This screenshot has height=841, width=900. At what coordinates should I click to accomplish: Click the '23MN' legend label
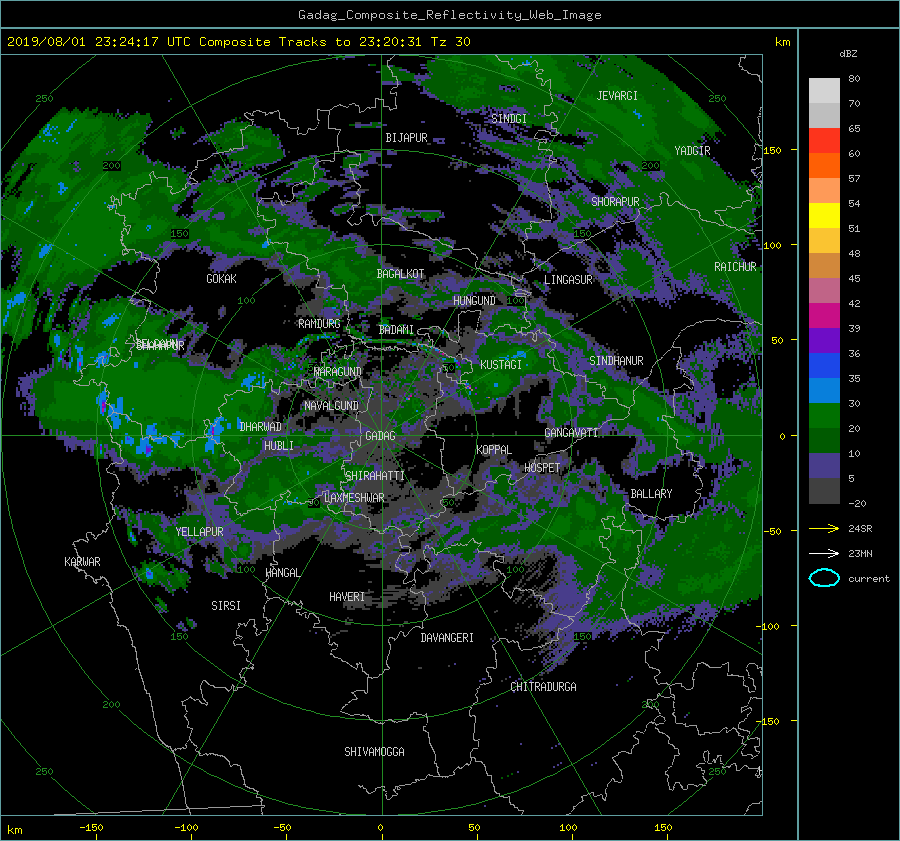tap(860, 553)
